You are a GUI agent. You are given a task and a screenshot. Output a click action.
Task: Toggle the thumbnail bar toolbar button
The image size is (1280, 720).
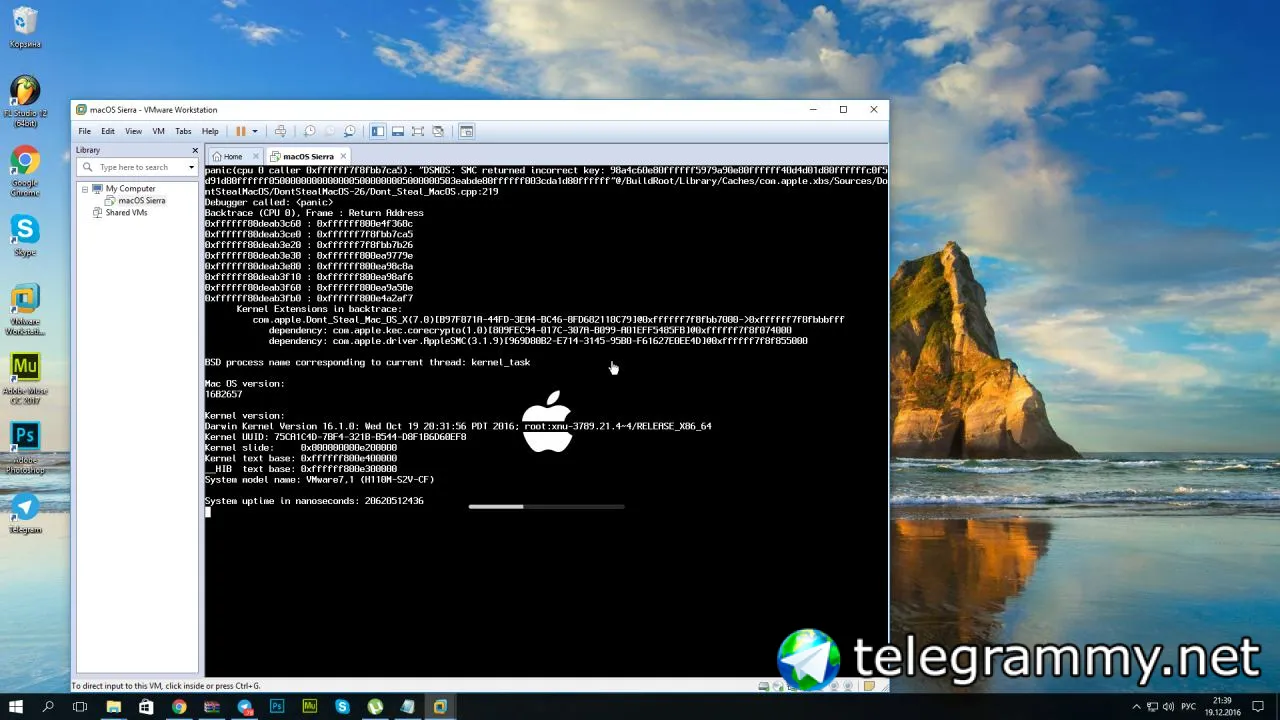[x=398, y=131]
